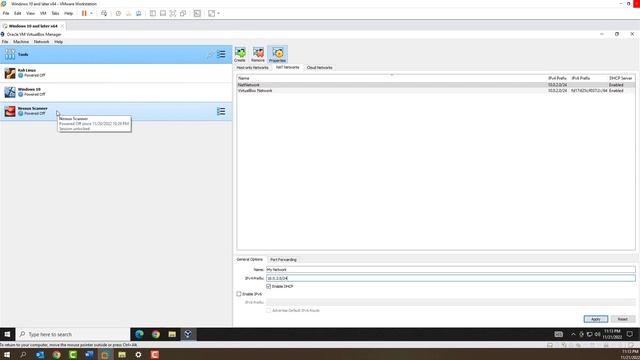Viewport: 640px width, 360px height.
Task: Click VMware console view icon
Action: click(198, 13)
